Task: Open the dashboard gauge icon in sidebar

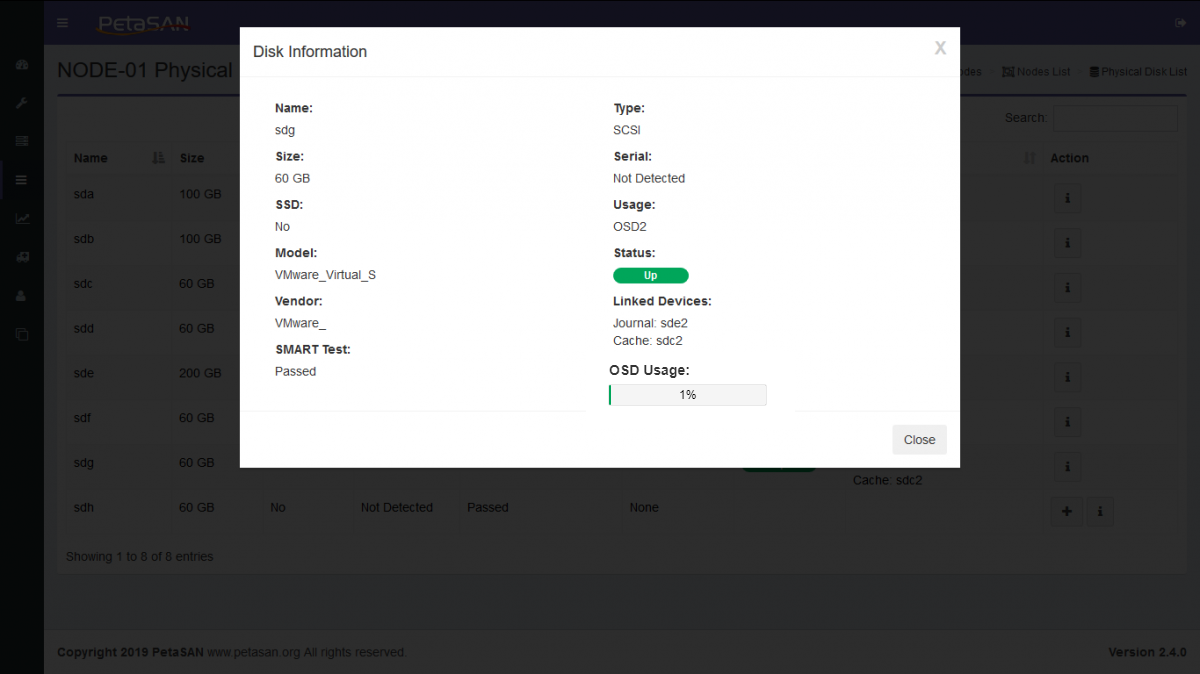Action: click(22, 65)
